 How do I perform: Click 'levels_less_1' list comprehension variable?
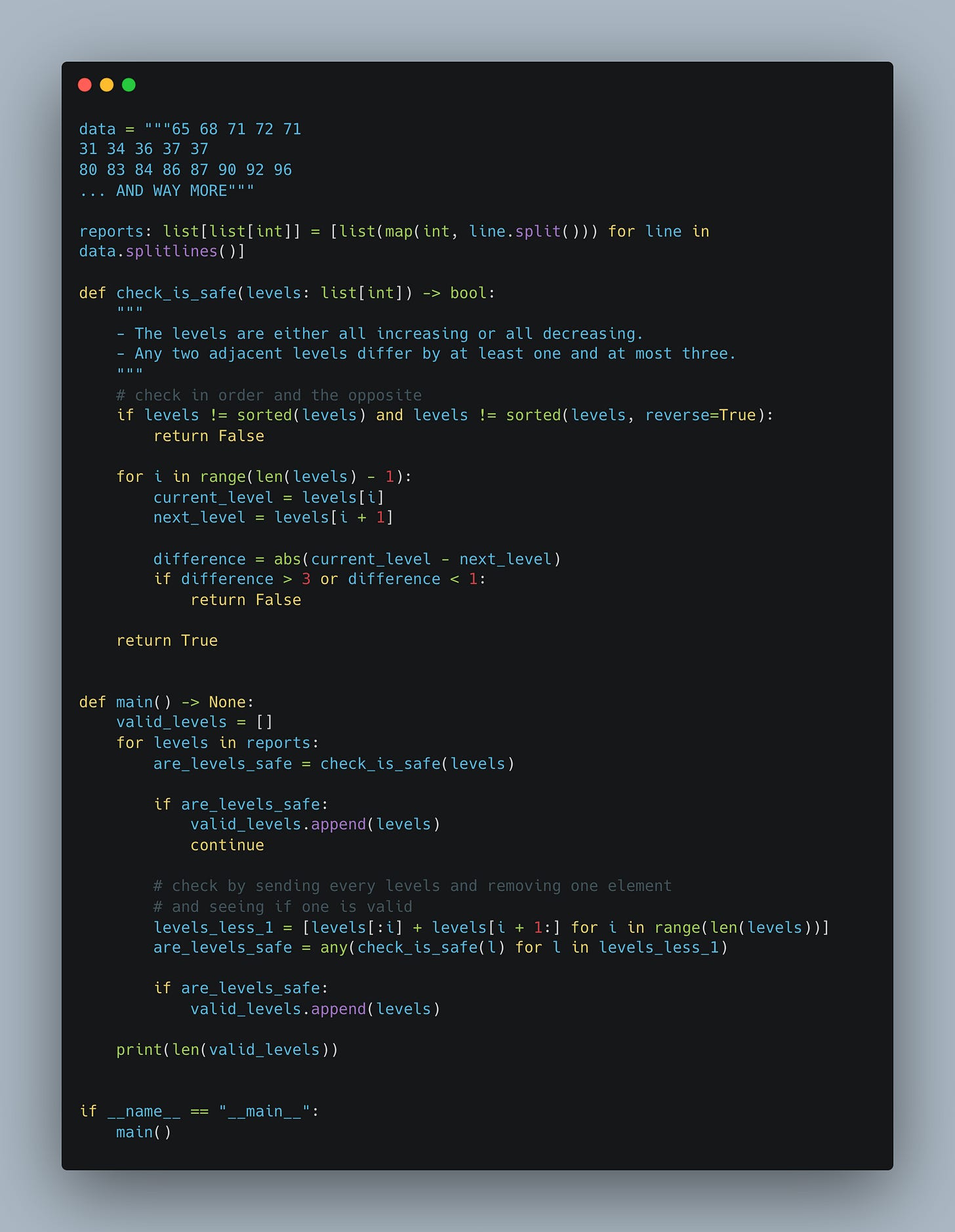[x=213, y=928]
